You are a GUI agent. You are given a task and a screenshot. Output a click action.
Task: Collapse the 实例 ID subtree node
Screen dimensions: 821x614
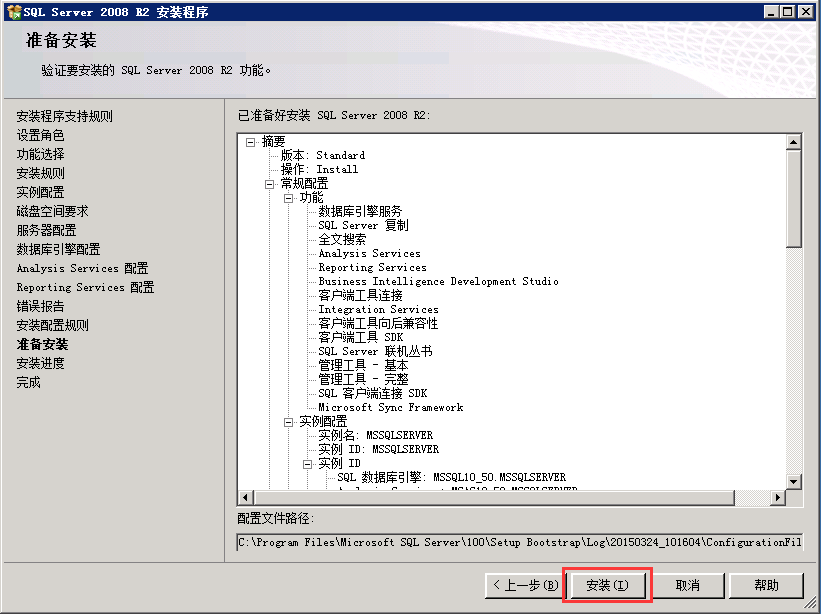pos(307,464)
